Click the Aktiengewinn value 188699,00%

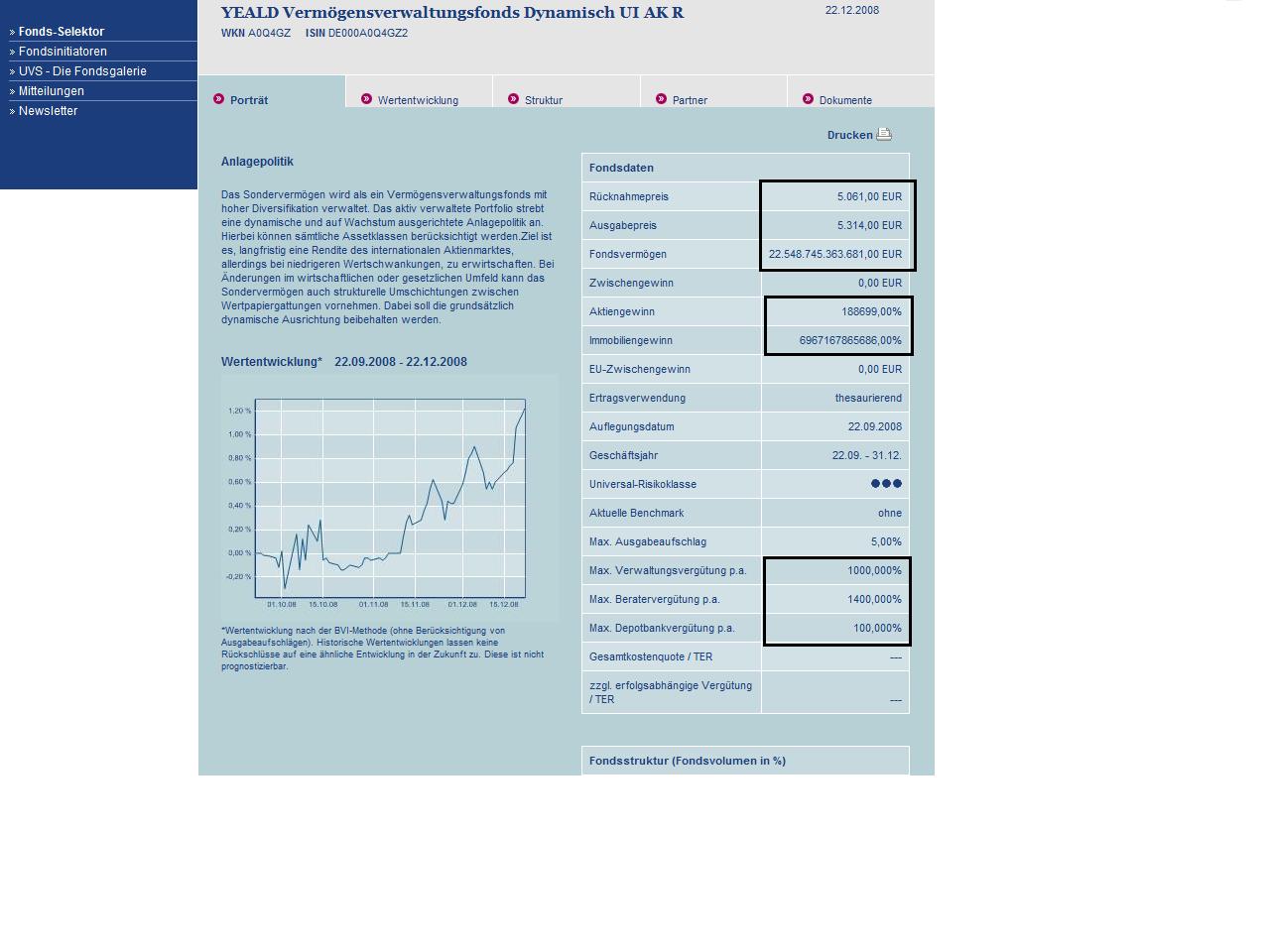tap(871, 311)
